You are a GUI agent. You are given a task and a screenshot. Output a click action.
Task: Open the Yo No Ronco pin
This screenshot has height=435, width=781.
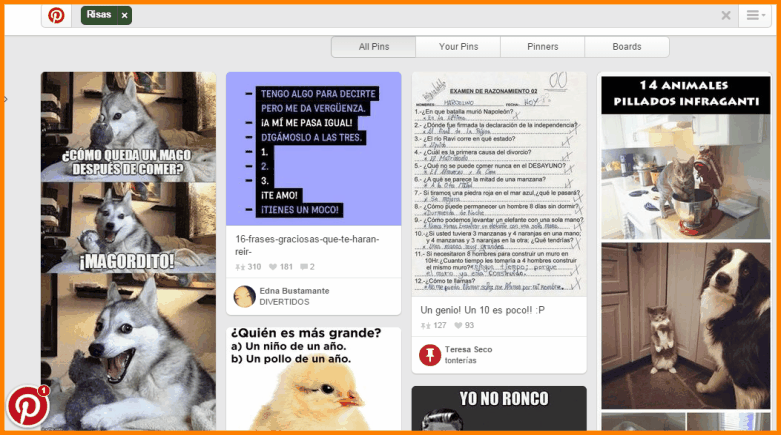[499, 408]
